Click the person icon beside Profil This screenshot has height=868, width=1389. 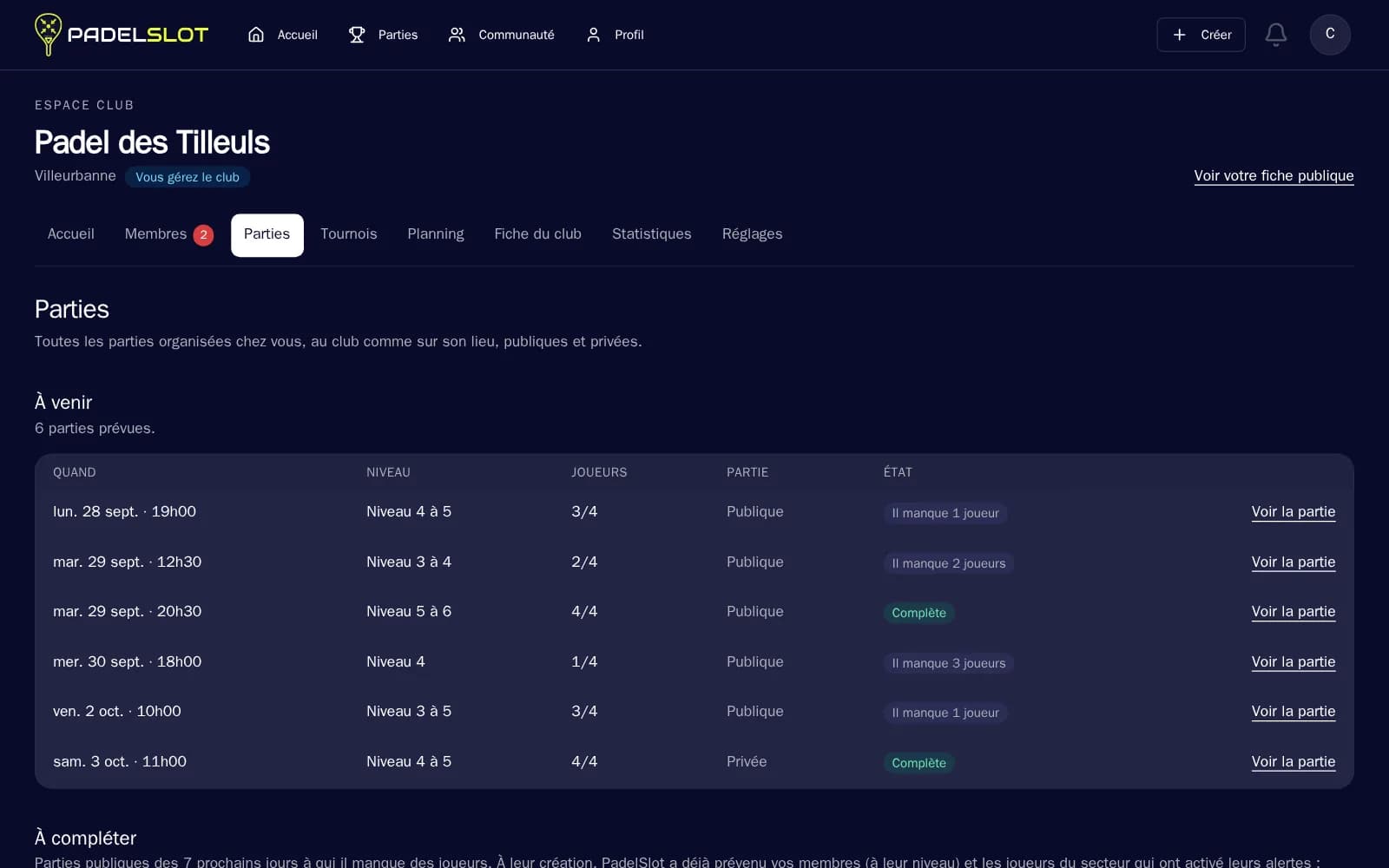click(594, 35)
